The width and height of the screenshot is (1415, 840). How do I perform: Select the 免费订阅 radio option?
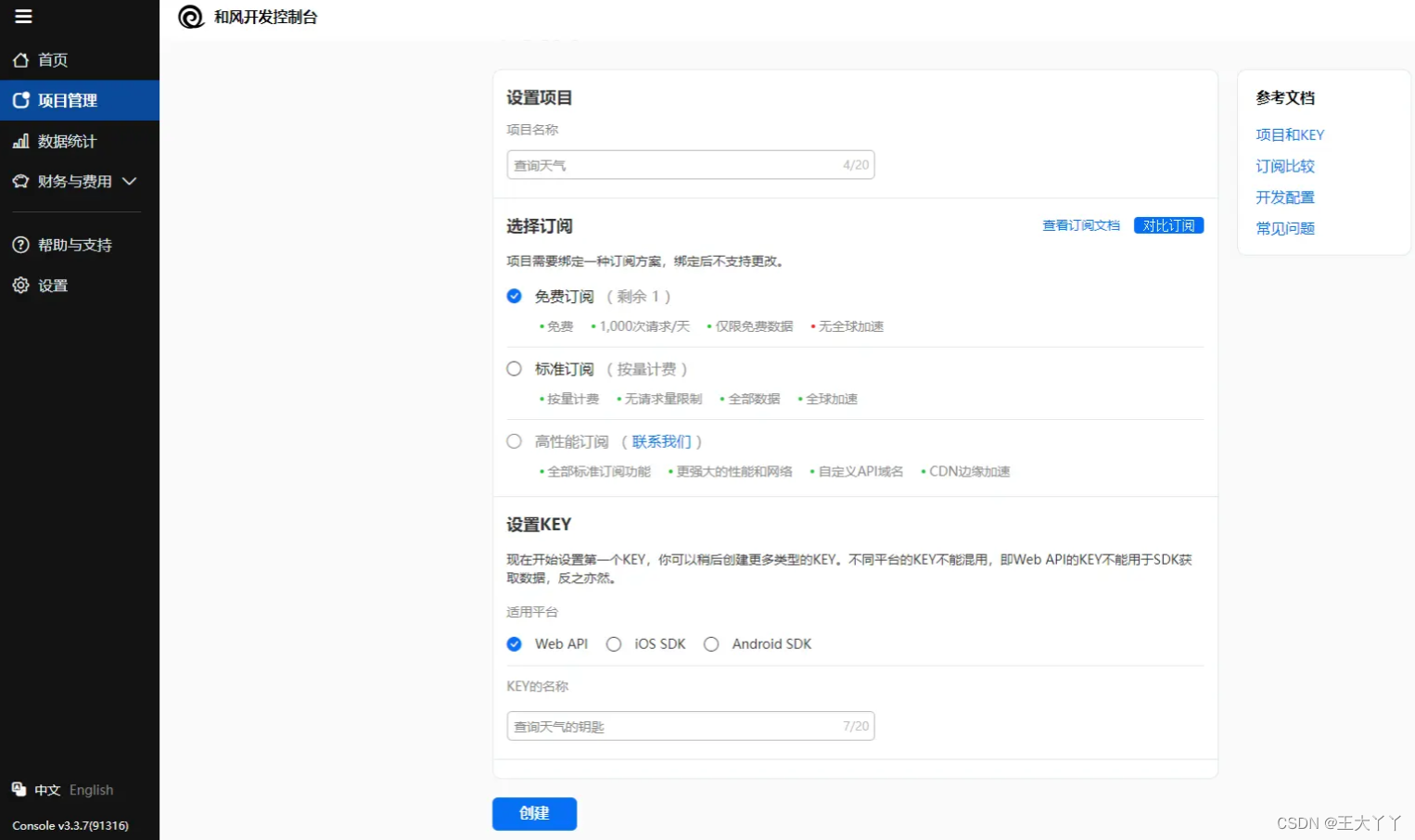click(515, 297)
